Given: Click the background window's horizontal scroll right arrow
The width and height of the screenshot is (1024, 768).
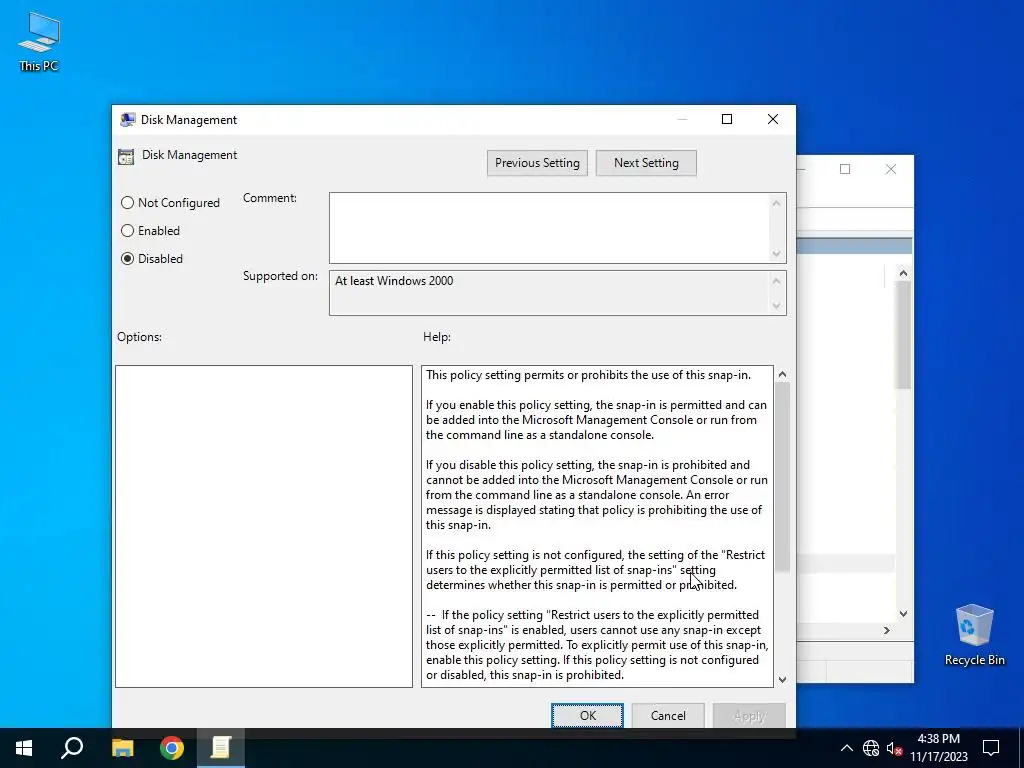Looking at the screenshot, I should click(886, 630).
